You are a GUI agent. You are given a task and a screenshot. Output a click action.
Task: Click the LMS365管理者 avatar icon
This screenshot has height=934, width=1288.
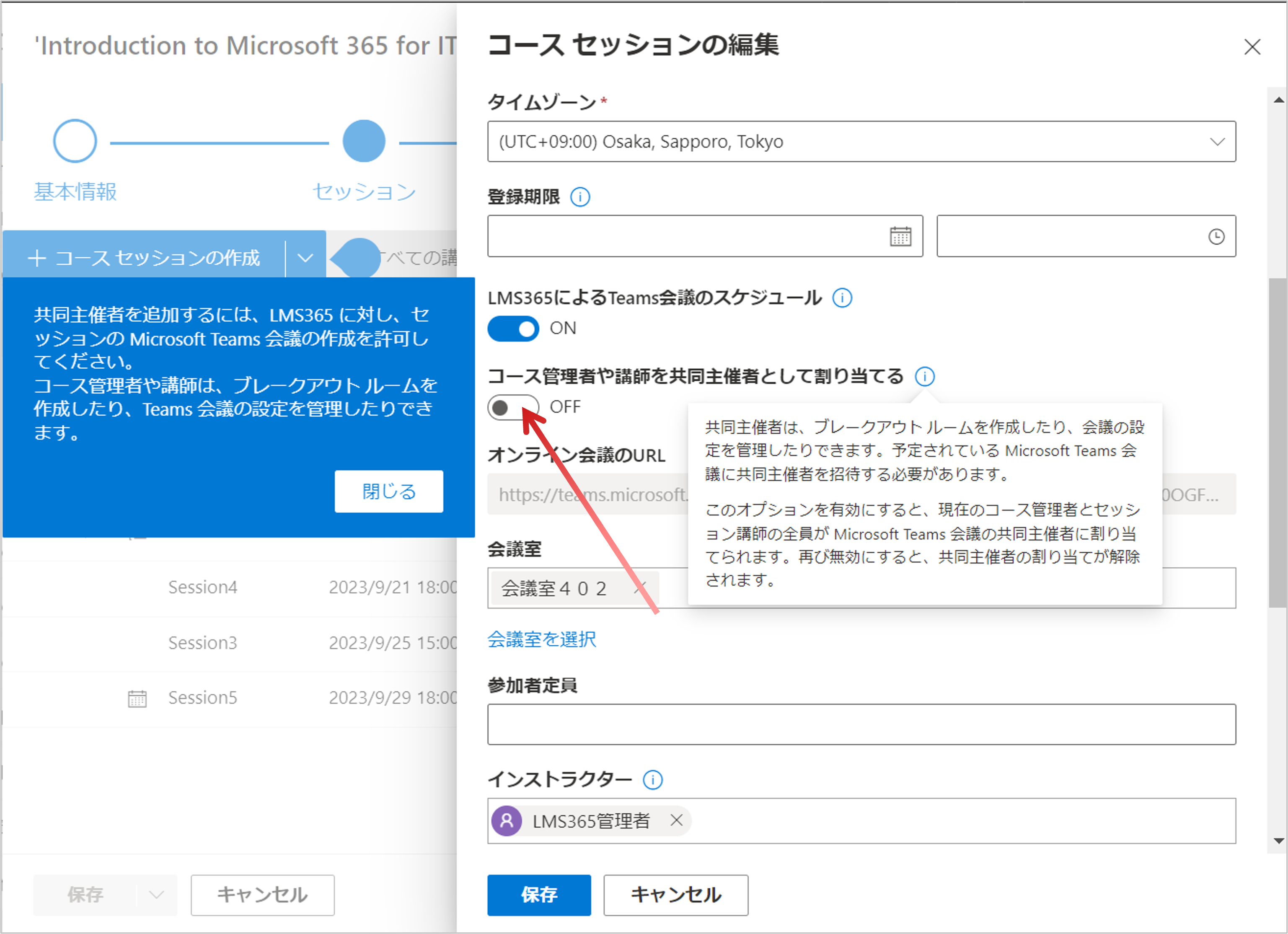pos(507,821)
